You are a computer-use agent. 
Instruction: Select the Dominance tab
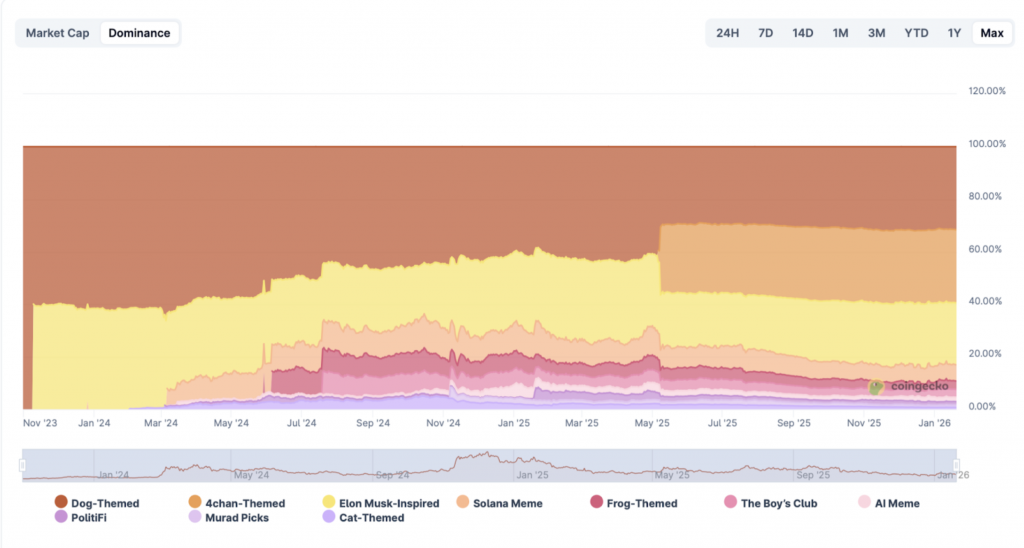[139, 33]
